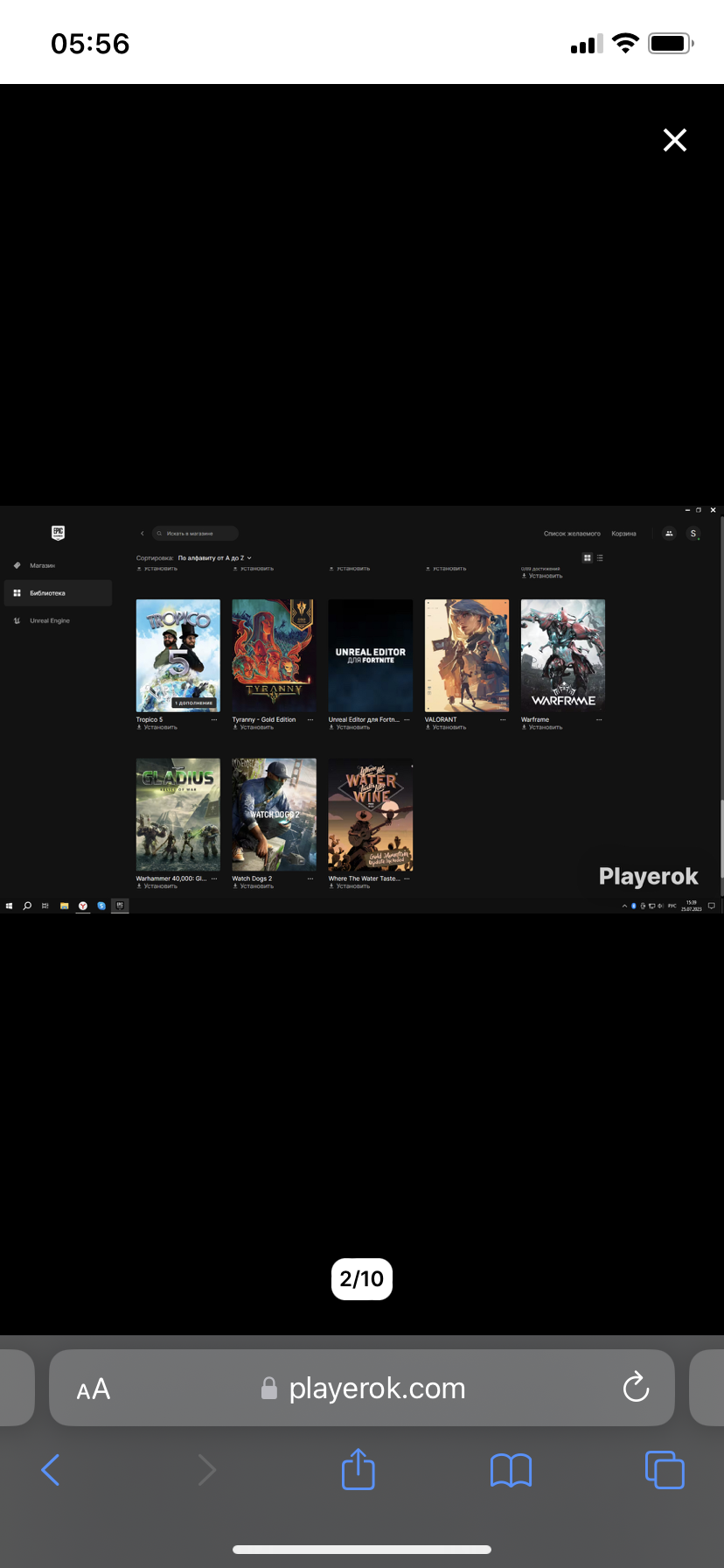Open the friends icon in header
Image resolution: width=724 pixels, height=1568 pixels.
pyautogui.click(x=669, y=533)
